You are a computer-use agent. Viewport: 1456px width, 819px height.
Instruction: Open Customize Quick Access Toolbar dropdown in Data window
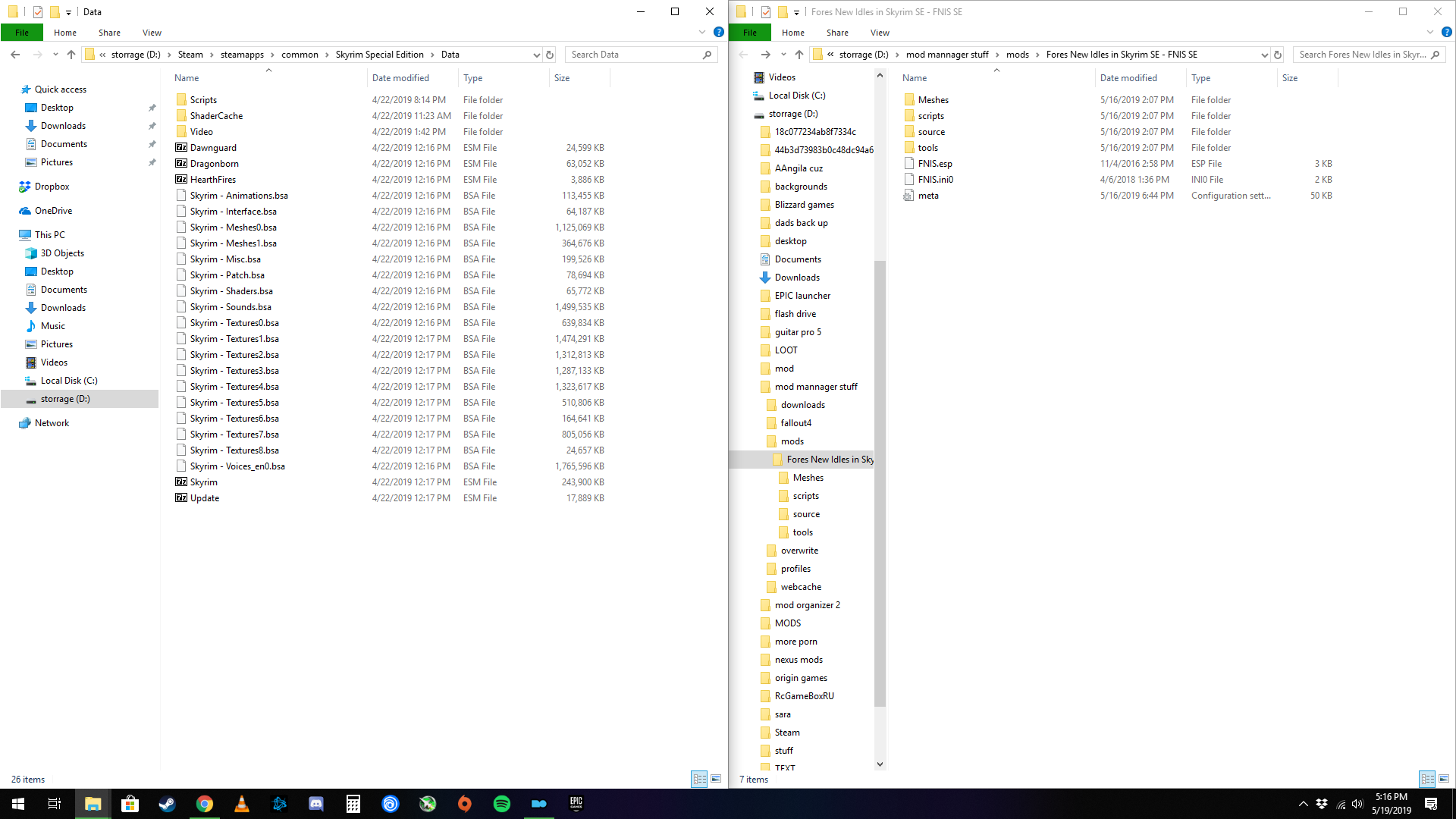[x=68, y=12]
